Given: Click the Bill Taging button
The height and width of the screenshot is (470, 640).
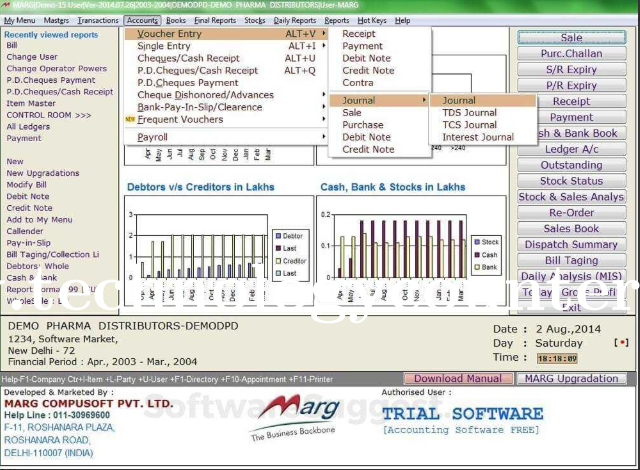Looking at the screenshot, I should coord(571,260).
